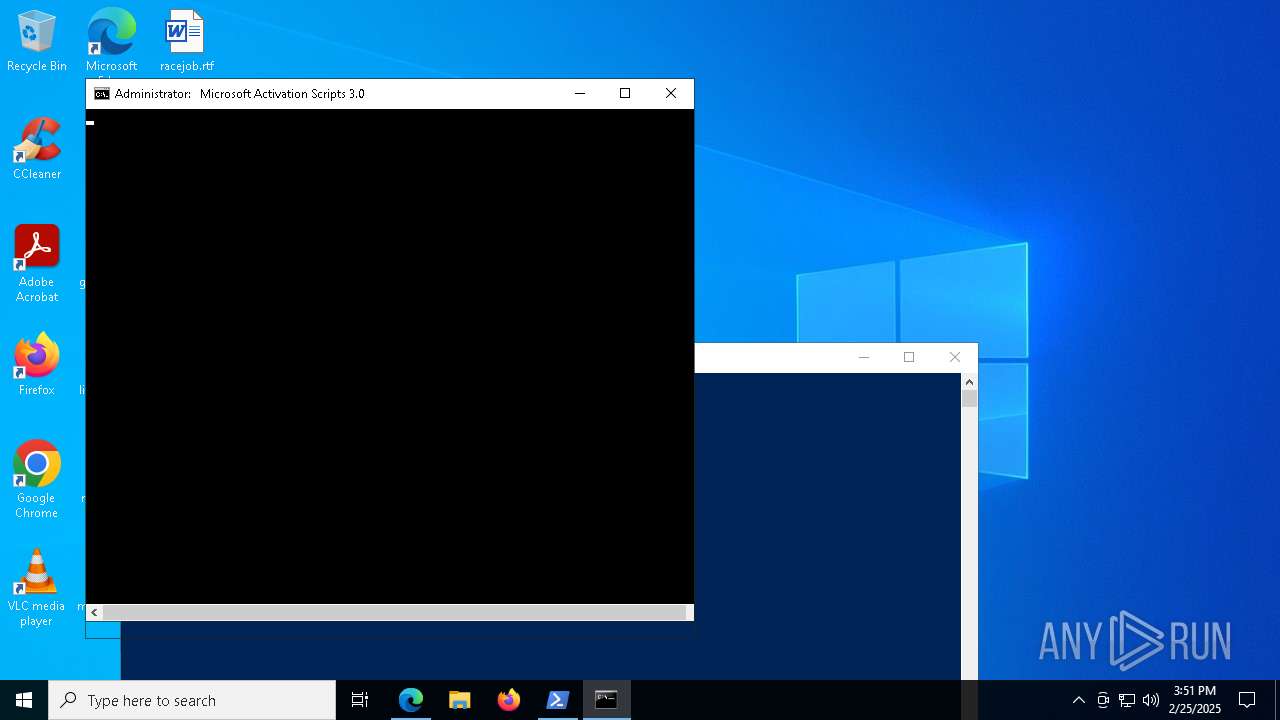Click the Type here to search box

[x=192, y=700]
